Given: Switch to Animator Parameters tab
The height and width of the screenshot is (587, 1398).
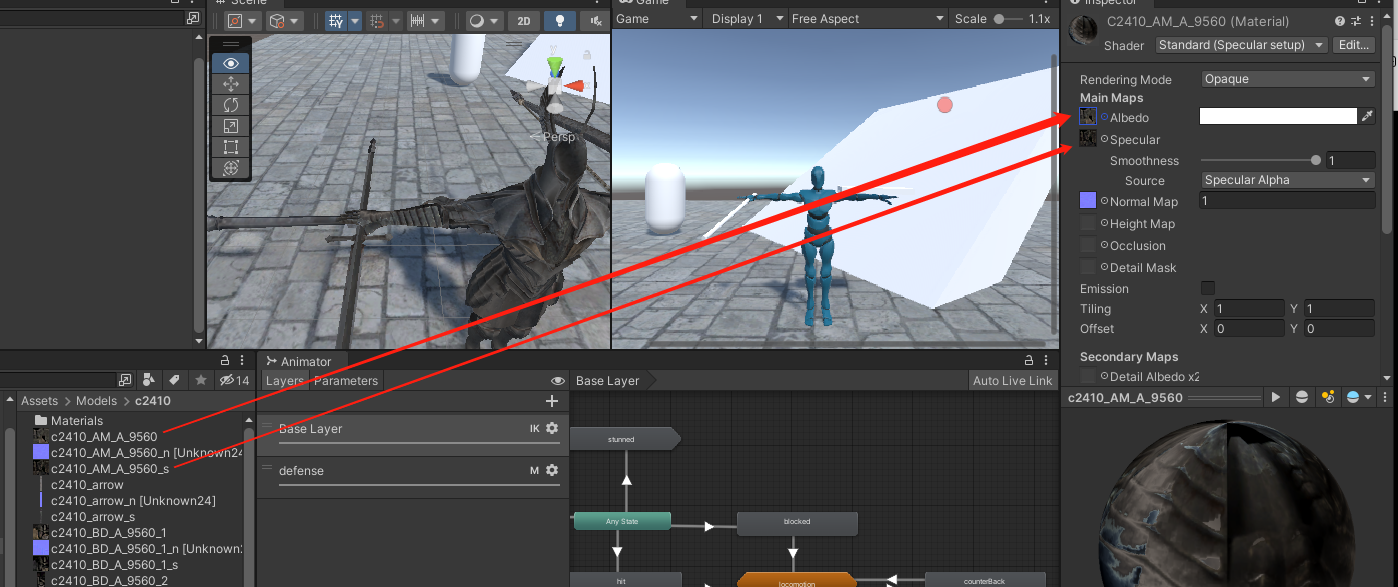Looking at the screenshot, I should [x=346, y=381].
